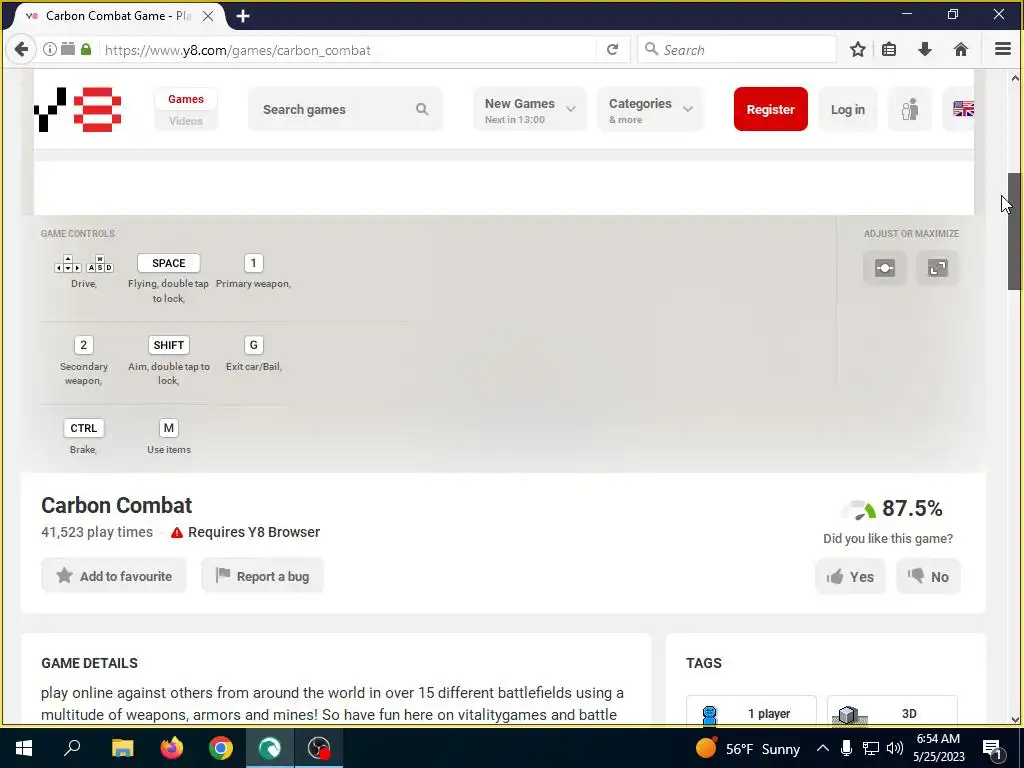
Task: Click the red Register button
Action: click(771, 109)
